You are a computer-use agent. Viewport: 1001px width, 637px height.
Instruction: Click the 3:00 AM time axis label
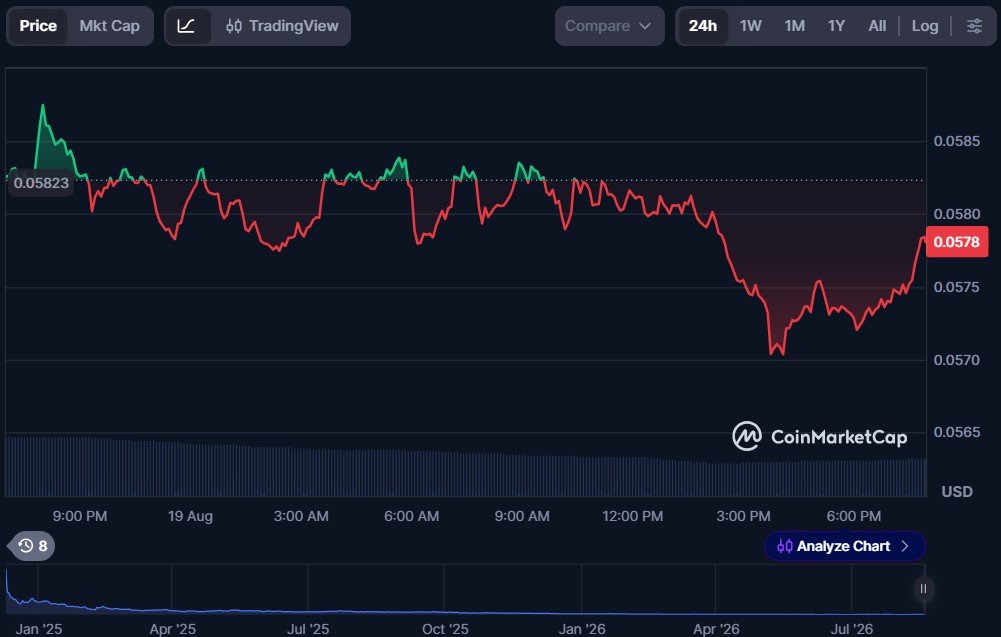(301, 516)
